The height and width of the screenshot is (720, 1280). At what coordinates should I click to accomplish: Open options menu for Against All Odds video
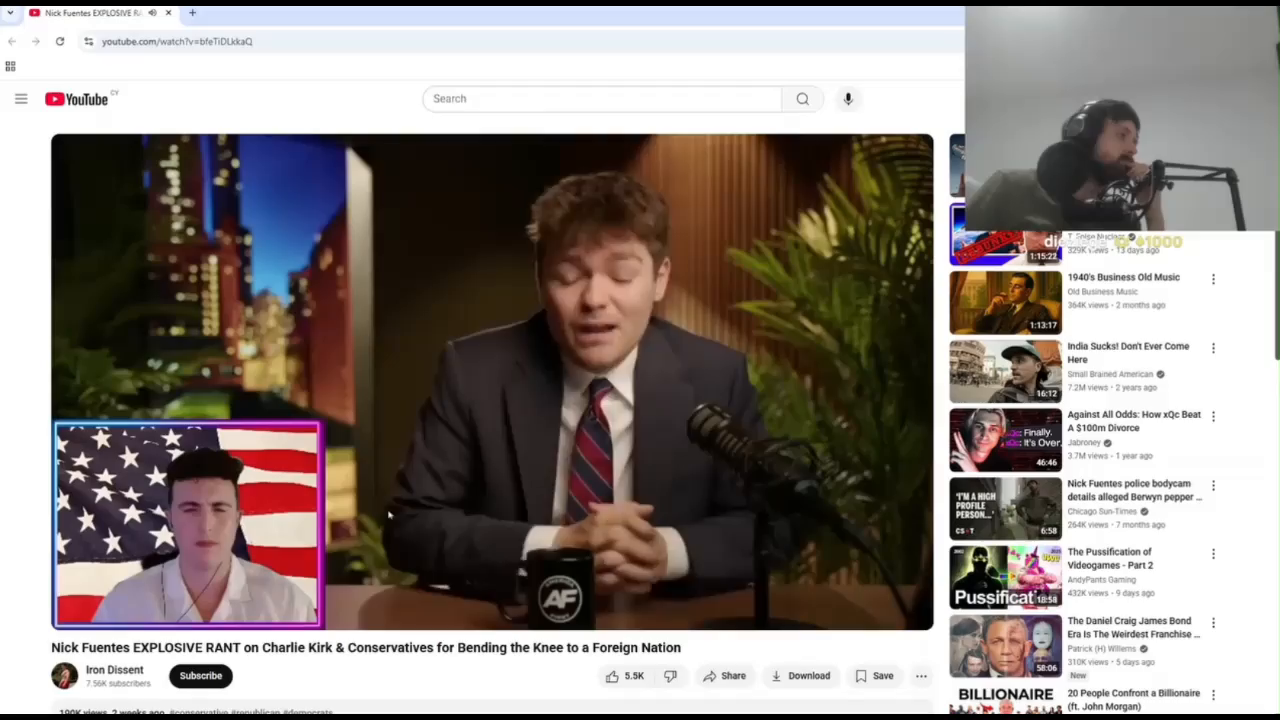pyautogui.click(x=1213, y=416)
